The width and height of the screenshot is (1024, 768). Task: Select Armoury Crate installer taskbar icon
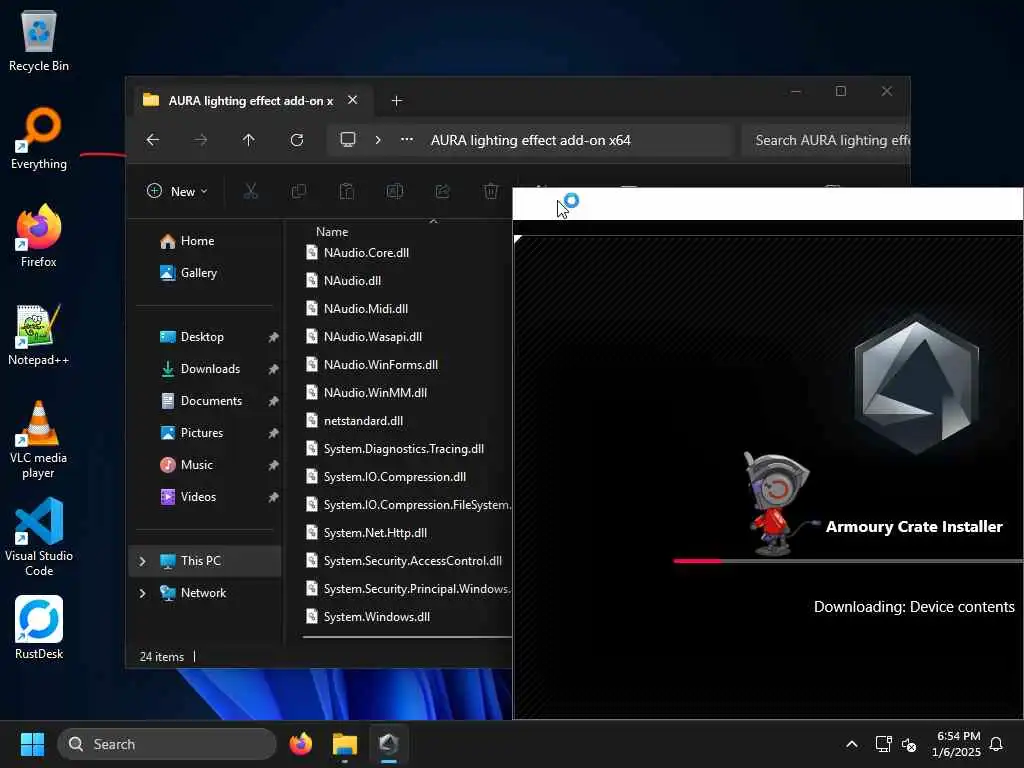point(389,744)
